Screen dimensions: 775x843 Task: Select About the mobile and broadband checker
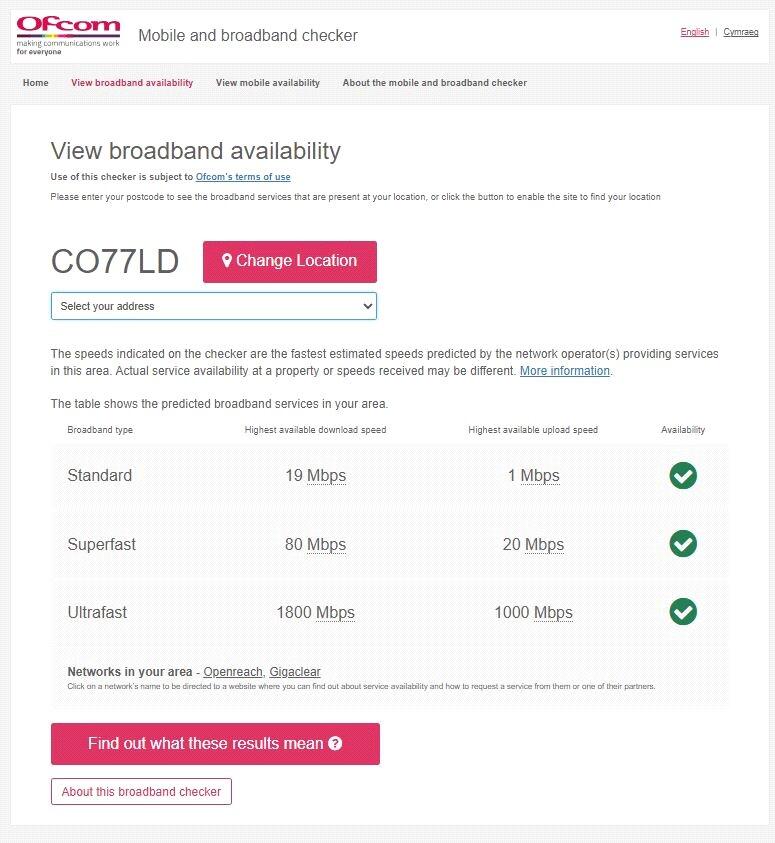pyautogui.click(x=434, y=83)
